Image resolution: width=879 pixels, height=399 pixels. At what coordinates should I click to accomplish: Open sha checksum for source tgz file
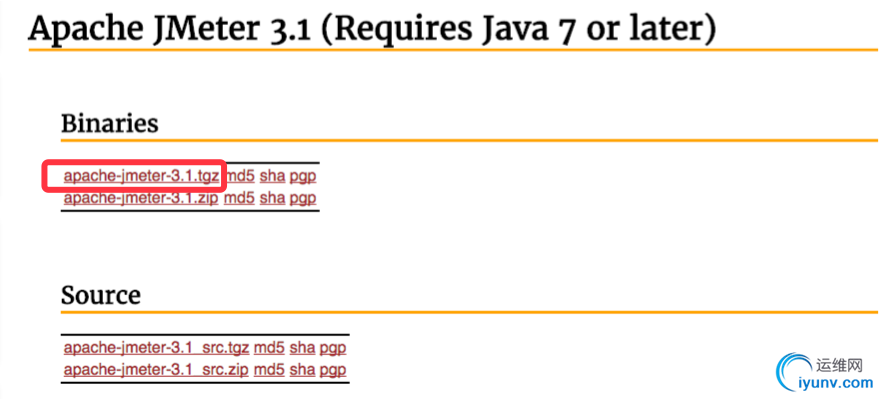tap(302, 347)
